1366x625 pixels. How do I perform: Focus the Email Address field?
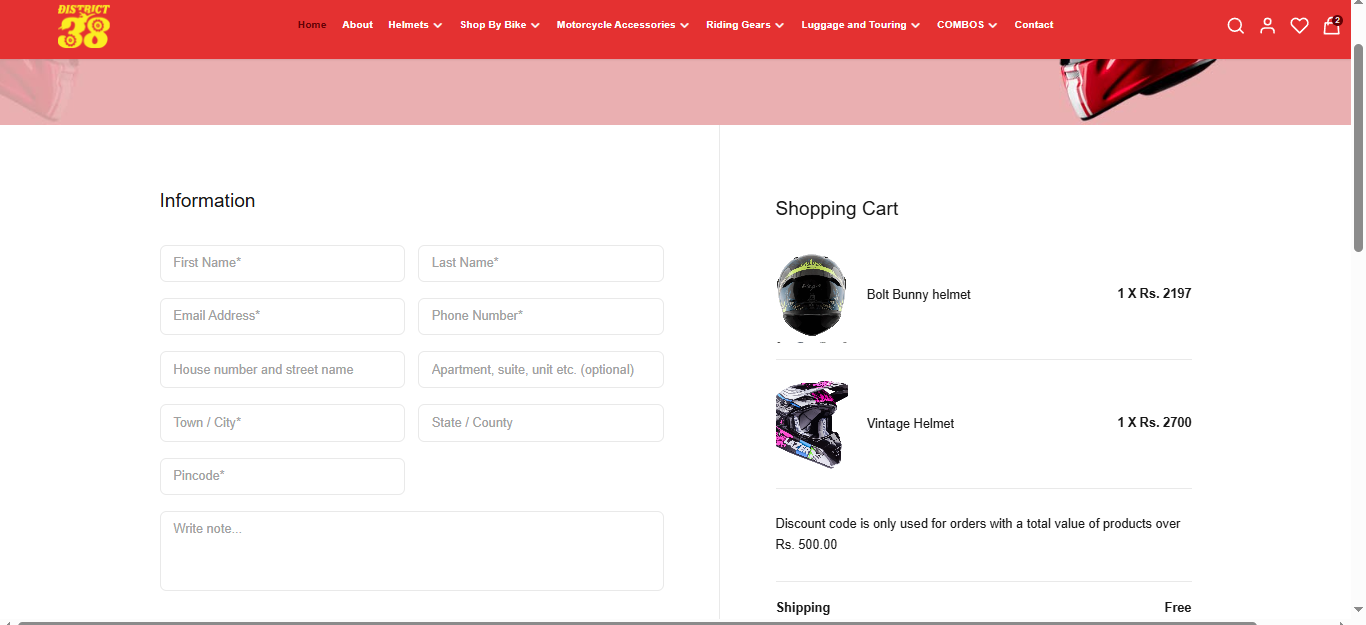(282, 316)
